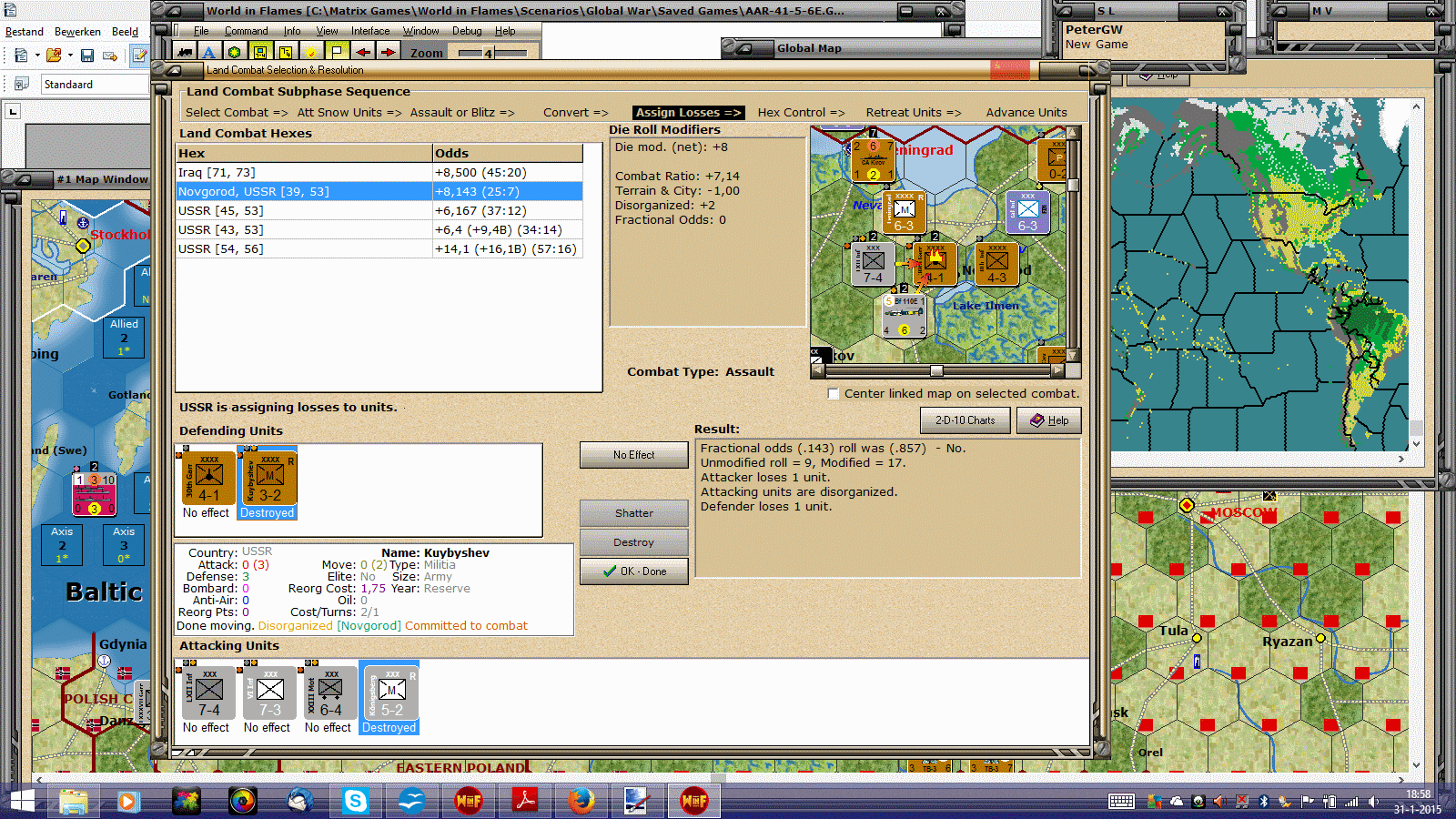Click the Allied 2 box on map window
Image resolution: width=1456 pixels, height=819 pixels.
pos(124,337)
